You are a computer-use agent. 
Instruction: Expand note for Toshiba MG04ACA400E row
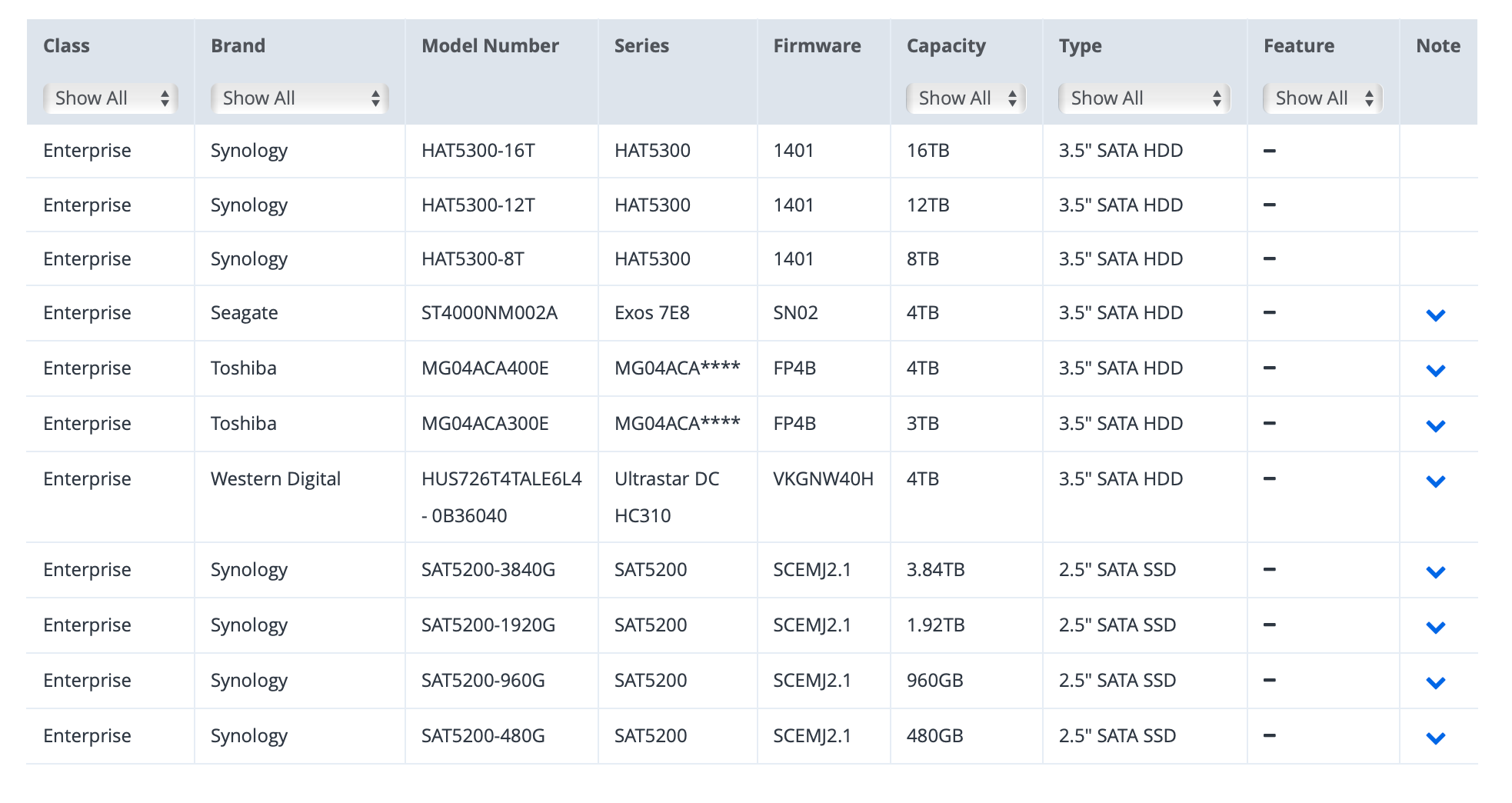tap(1436, 370)
